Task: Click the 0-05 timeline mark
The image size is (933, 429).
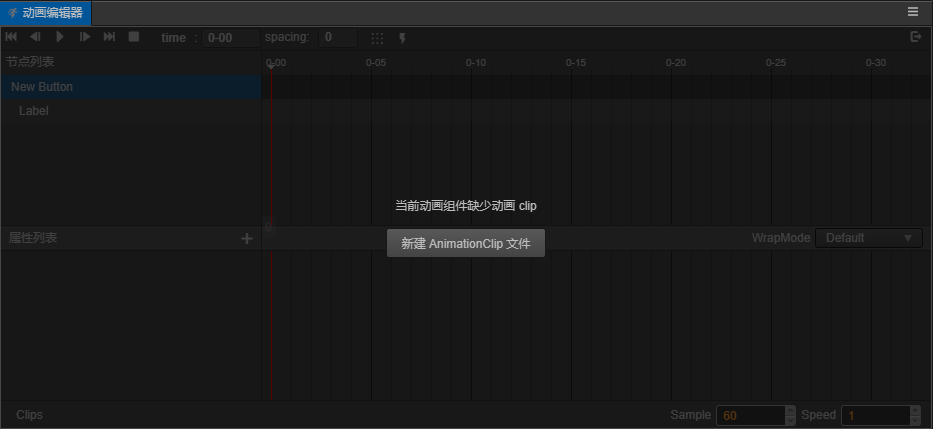Action: coord(376,62)
